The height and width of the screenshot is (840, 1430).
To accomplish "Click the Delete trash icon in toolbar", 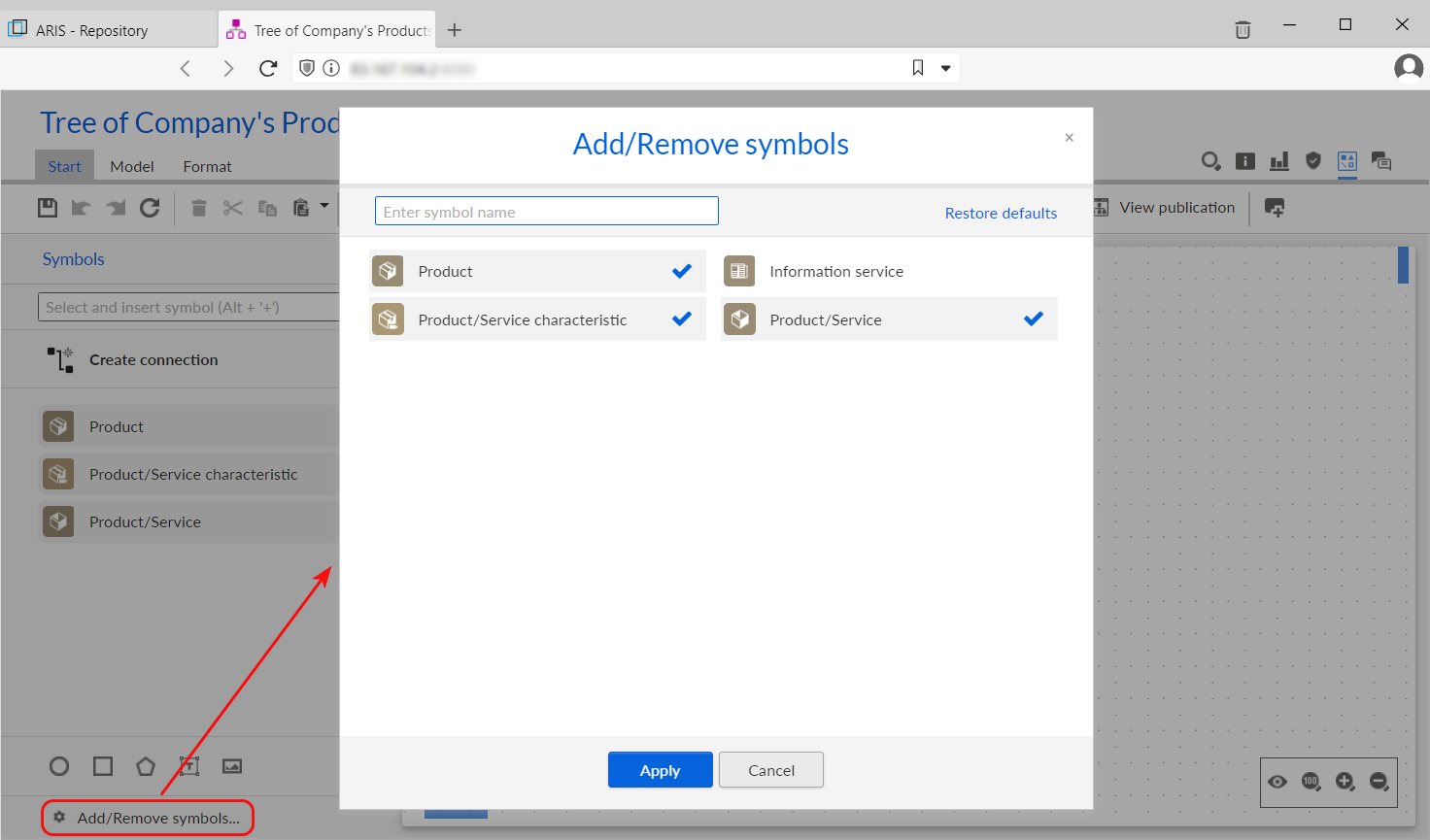I will [199, 208].
